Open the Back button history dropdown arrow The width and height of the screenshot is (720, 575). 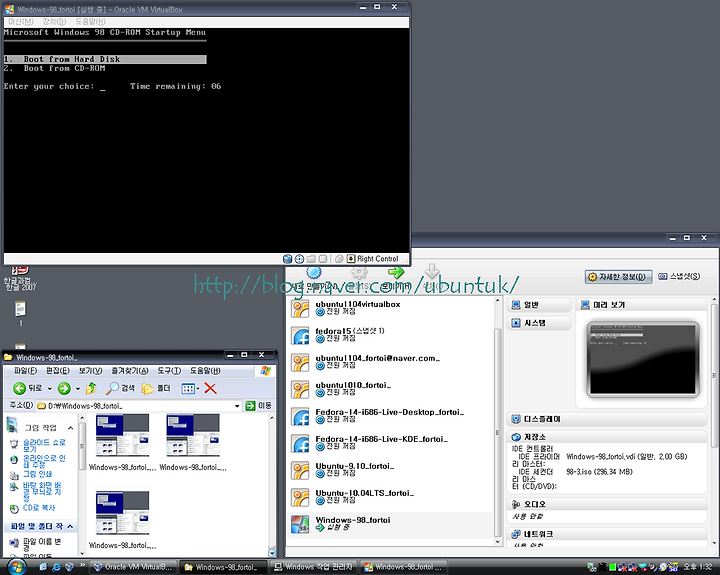(x=50, y=389)
